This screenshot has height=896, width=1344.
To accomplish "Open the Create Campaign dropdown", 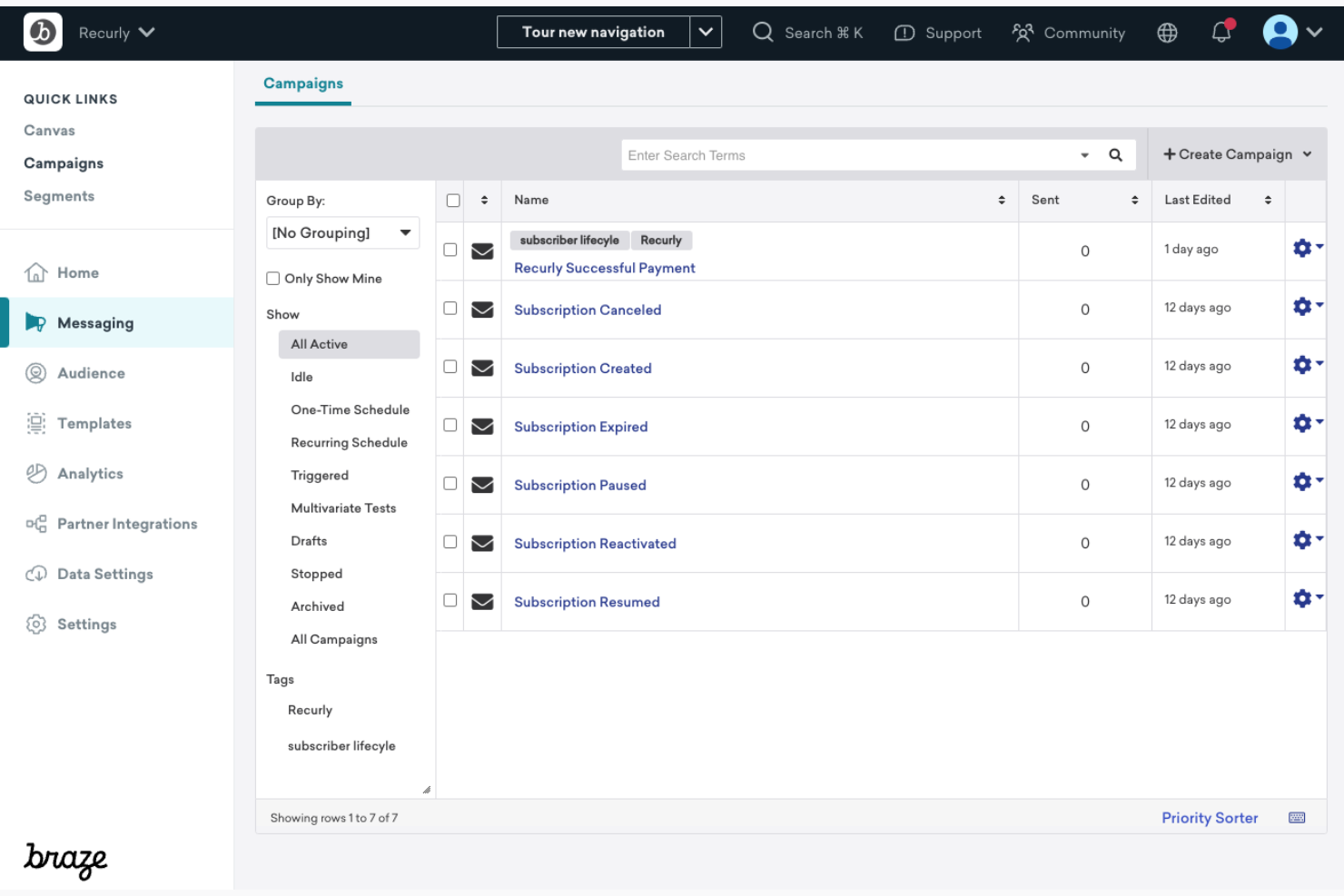I will click(1237, 154).
